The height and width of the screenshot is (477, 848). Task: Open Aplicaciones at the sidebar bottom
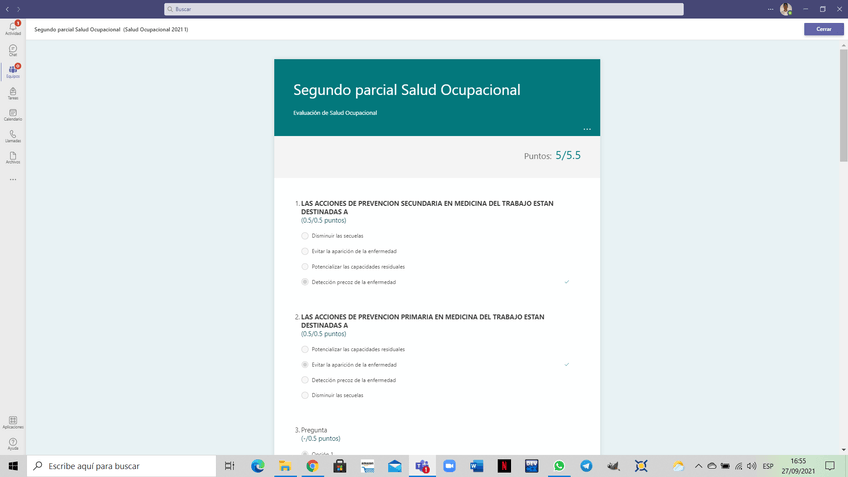click(13, 422)
